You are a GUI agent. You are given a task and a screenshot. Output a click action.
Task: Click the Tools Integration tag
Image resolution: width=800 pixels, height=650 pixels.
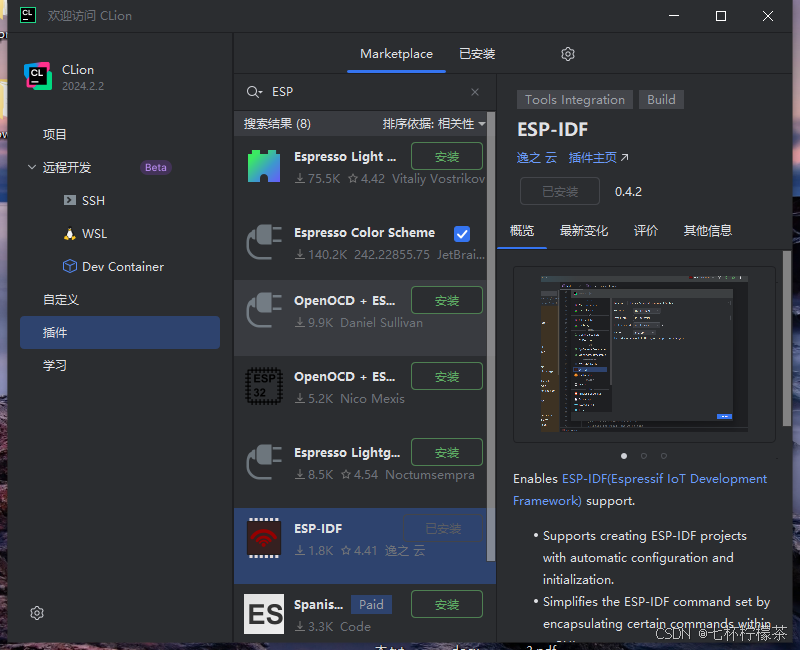click(575, 99)
